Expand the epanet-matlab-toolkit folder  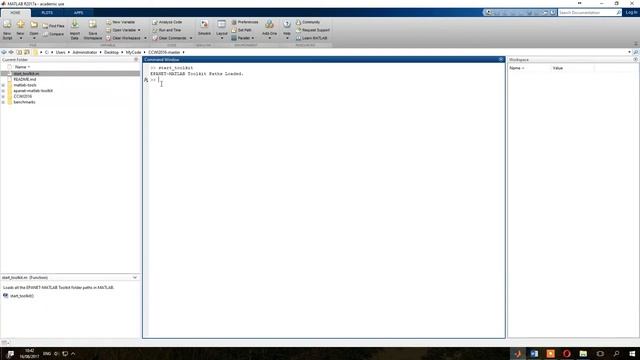tap(3, 91)
